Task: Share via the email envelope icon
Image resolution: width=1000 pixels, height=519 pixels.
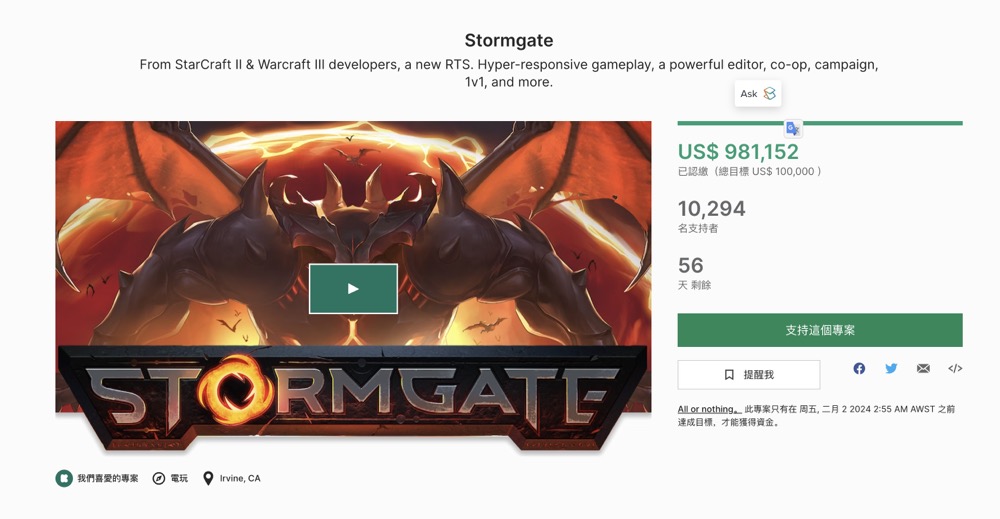Action: [x=923, y=369]
